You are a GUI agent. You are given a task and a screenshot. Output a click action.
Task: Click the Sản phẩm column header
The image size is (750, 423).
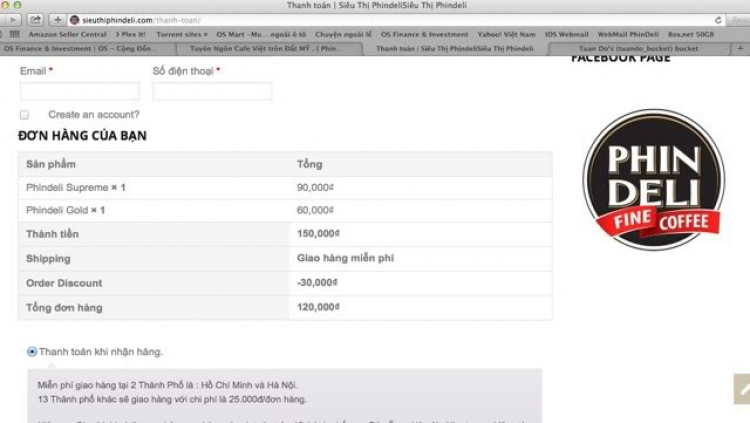coord(51,164)
